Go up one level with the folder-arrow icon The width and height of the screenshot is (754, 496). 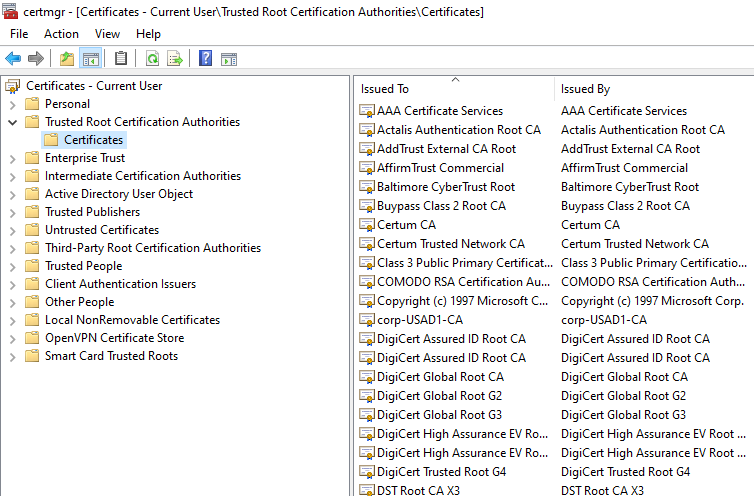click(67, 59)
